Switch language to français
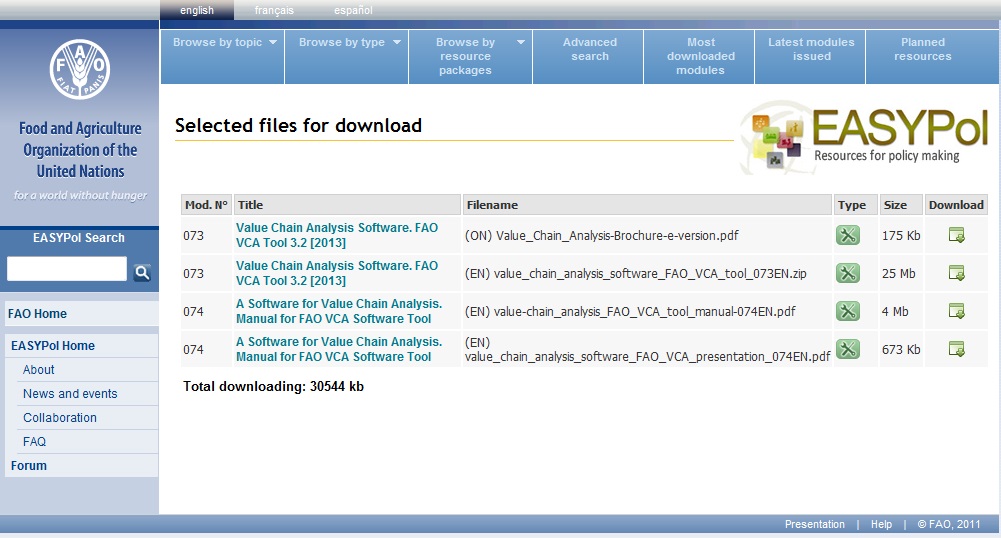Screen dimensions: 1001x538 pyautogui.click(x=274, y=11)
